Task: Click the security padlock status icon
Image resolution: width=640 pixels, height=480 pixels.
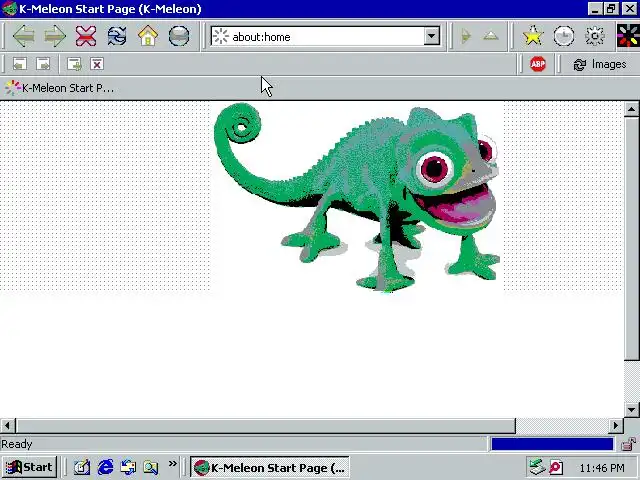Action: point(629,444)
